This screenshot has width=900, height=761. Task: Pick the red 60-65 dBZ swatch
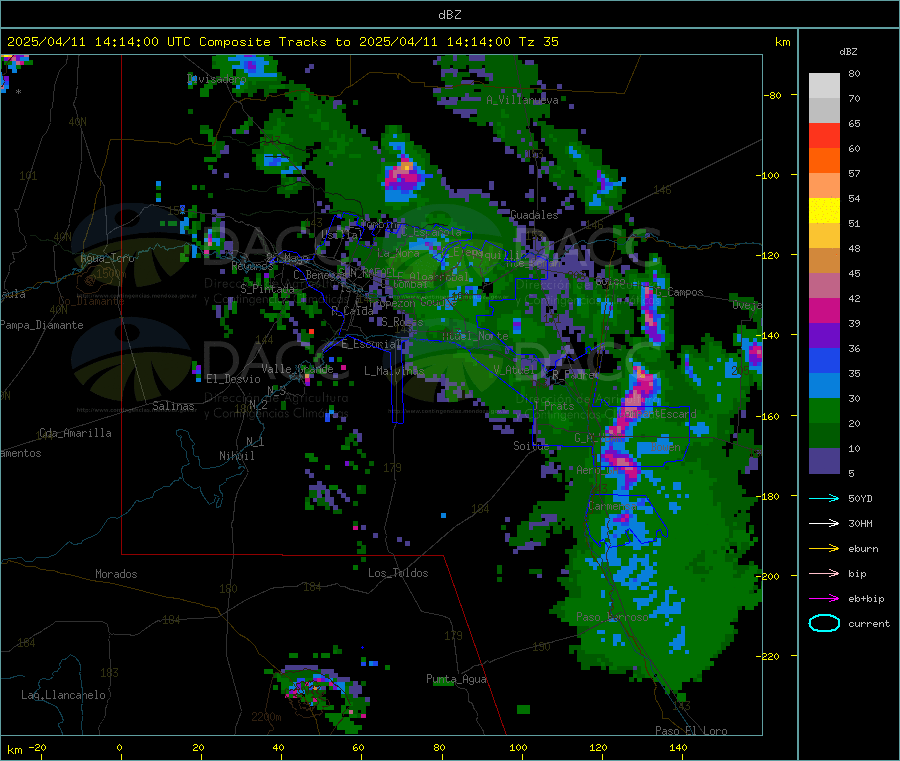824,136
